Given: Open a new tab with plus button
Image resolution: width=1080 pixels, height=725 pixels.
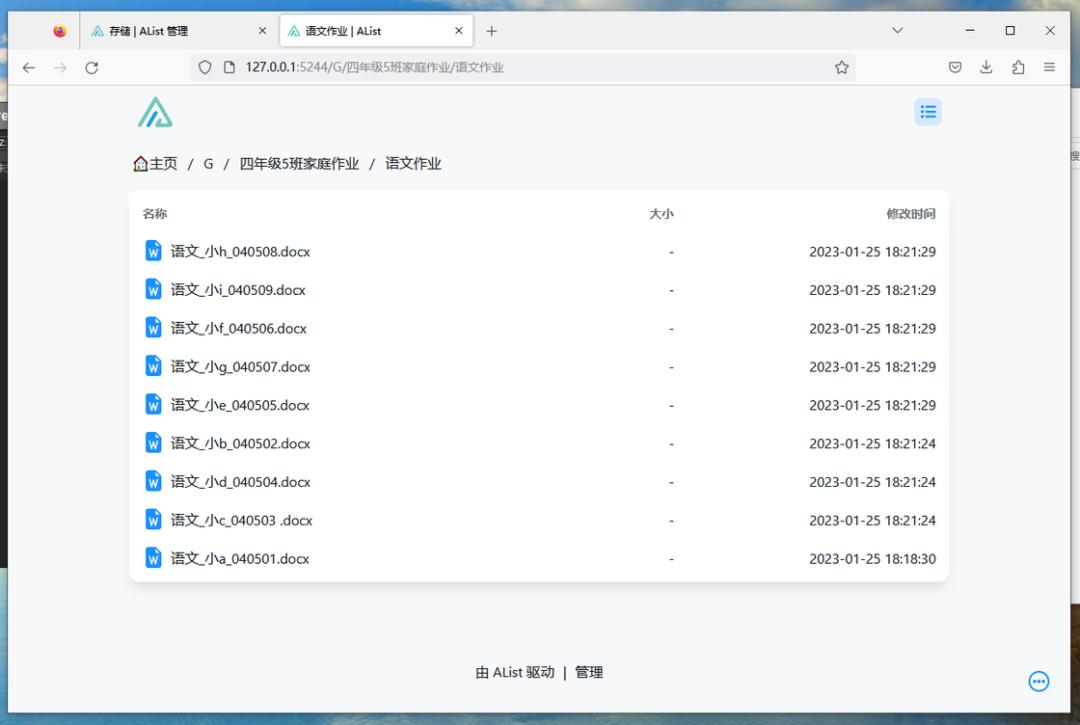Looking at the screenshot, I should (x=491, y=31).
